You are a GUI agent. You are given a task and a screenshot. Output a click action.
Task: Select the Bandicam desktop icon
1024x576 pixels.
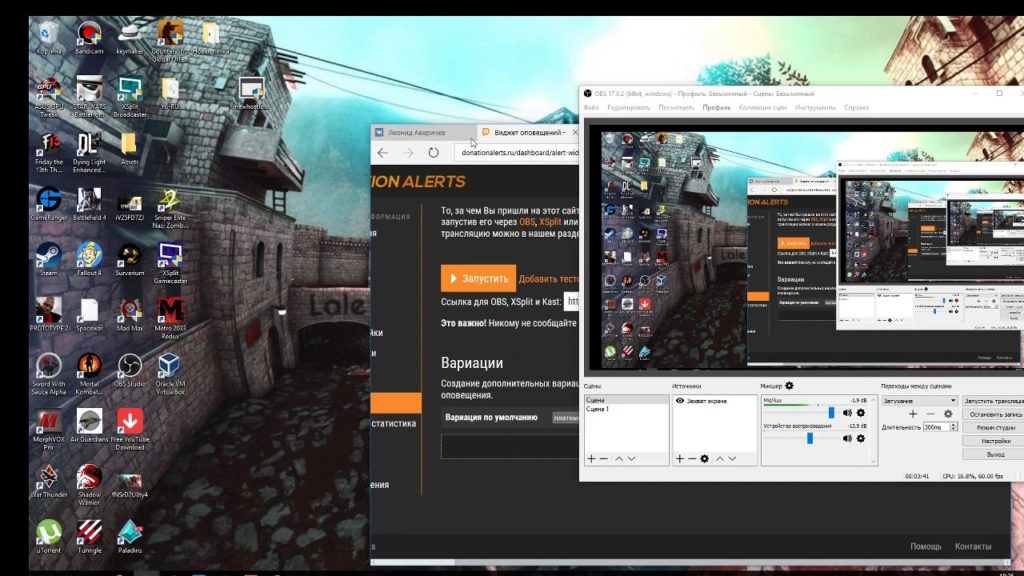[89, 37]
